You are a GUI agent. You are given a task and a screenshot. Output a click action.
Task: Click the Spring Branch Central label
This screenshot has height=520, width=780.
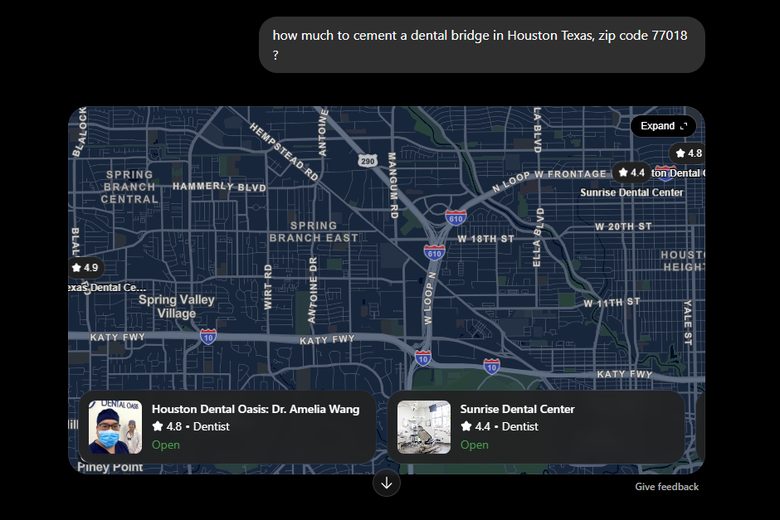click(x=129, y=187)
